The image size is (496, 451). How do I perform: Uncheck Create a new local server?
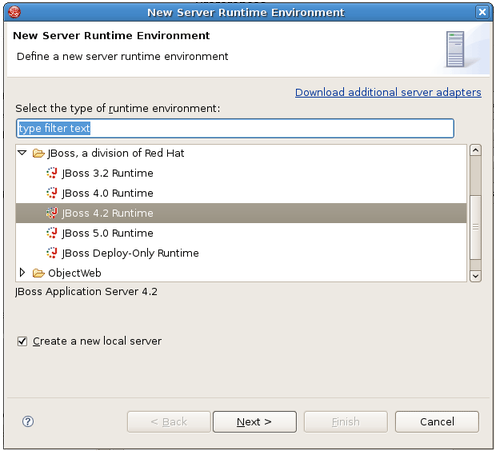coord(22,341)
